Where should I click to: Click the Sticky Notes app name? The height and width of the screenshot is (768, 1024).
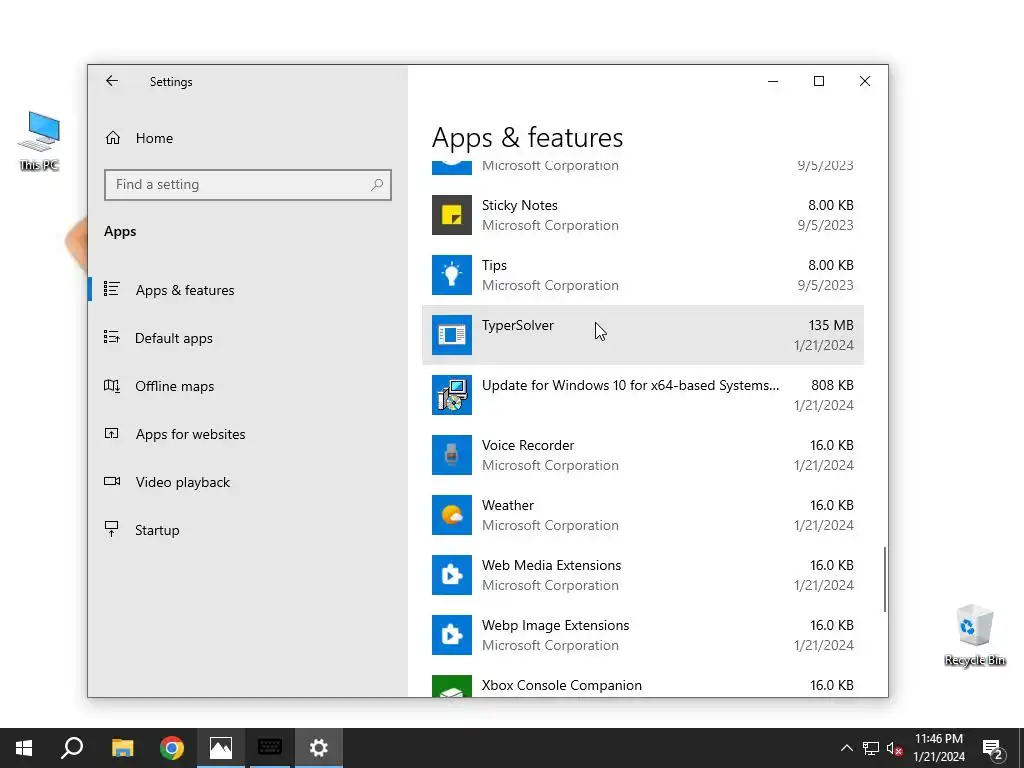pos(520,205)
